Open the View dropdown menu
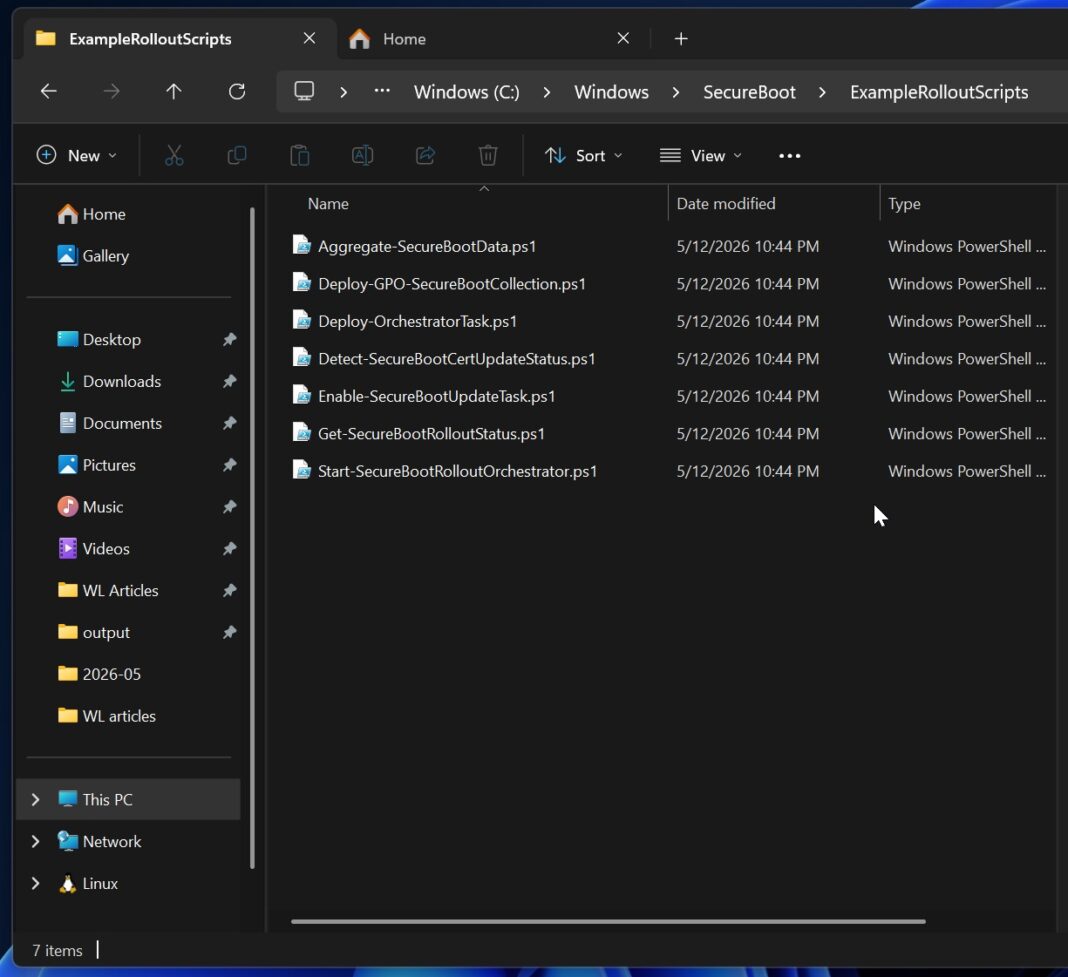 700,156
